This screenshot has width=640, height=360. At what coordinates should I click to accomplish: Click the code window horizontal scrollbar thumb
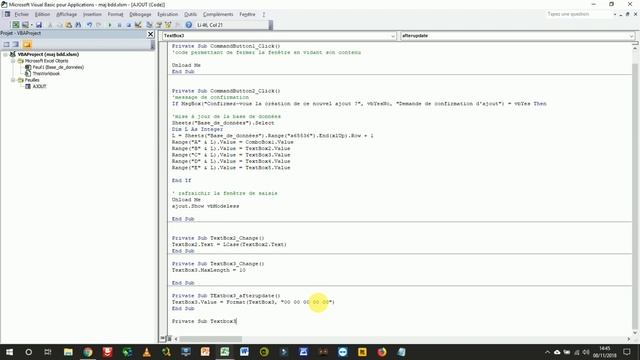point(211,339)
